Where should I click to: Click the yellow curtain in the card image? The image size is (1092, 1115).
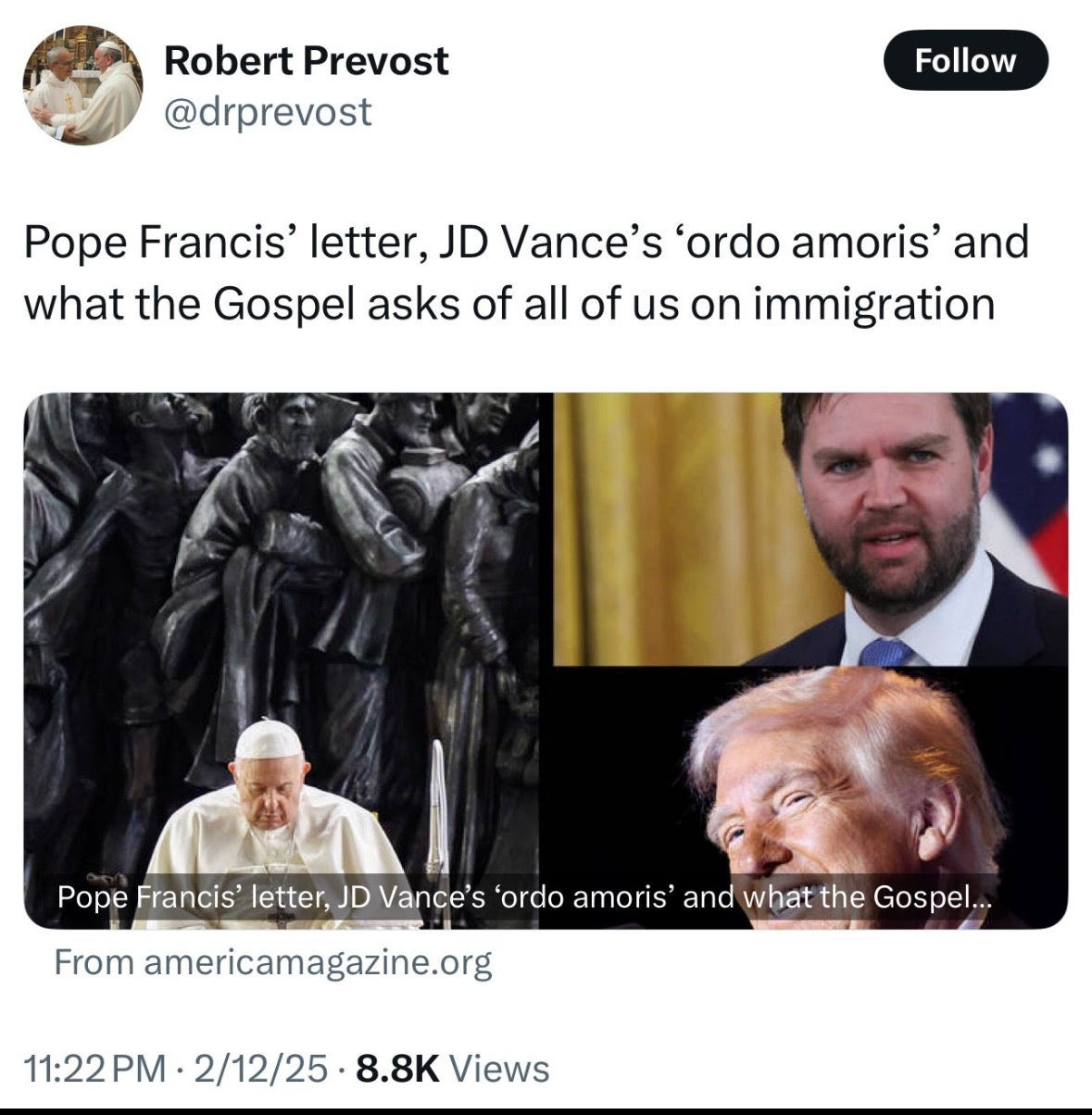(x=676, y=528)
